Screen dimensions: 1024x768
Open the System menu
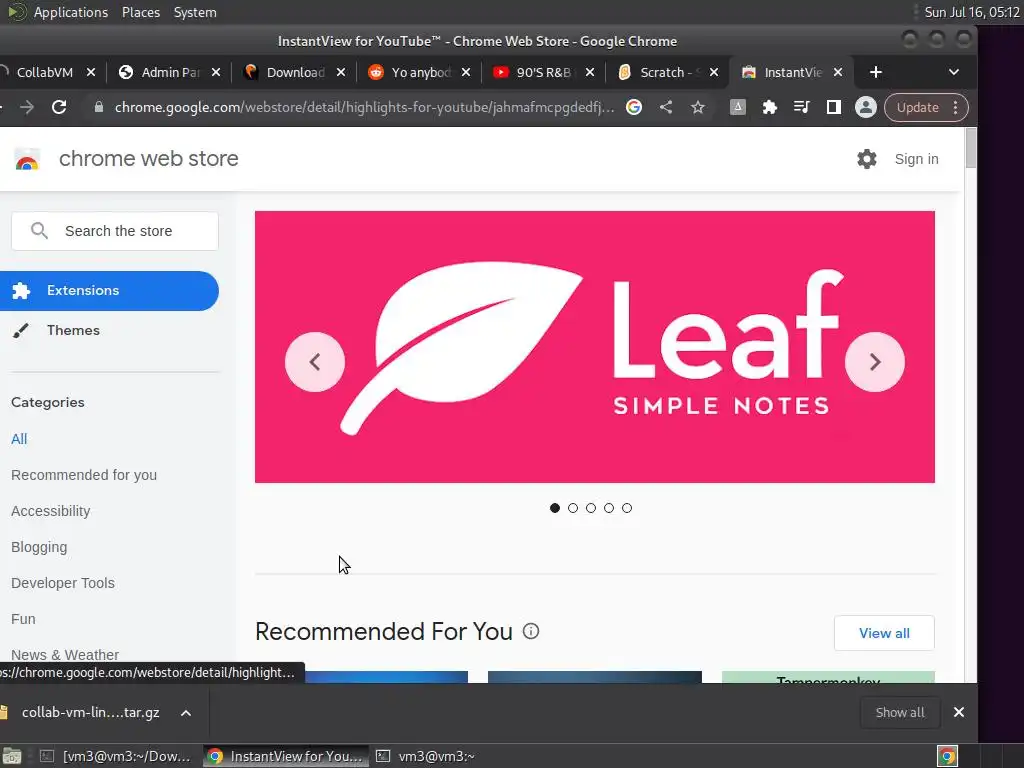tap(195, 12)
